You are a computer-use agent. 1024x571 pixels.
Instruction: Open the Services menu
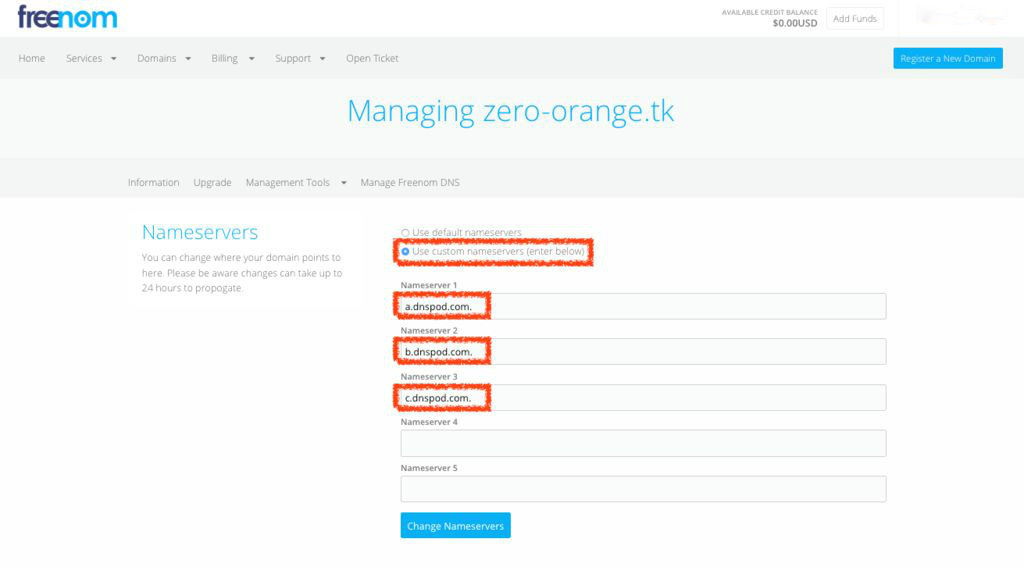(84, 58)
